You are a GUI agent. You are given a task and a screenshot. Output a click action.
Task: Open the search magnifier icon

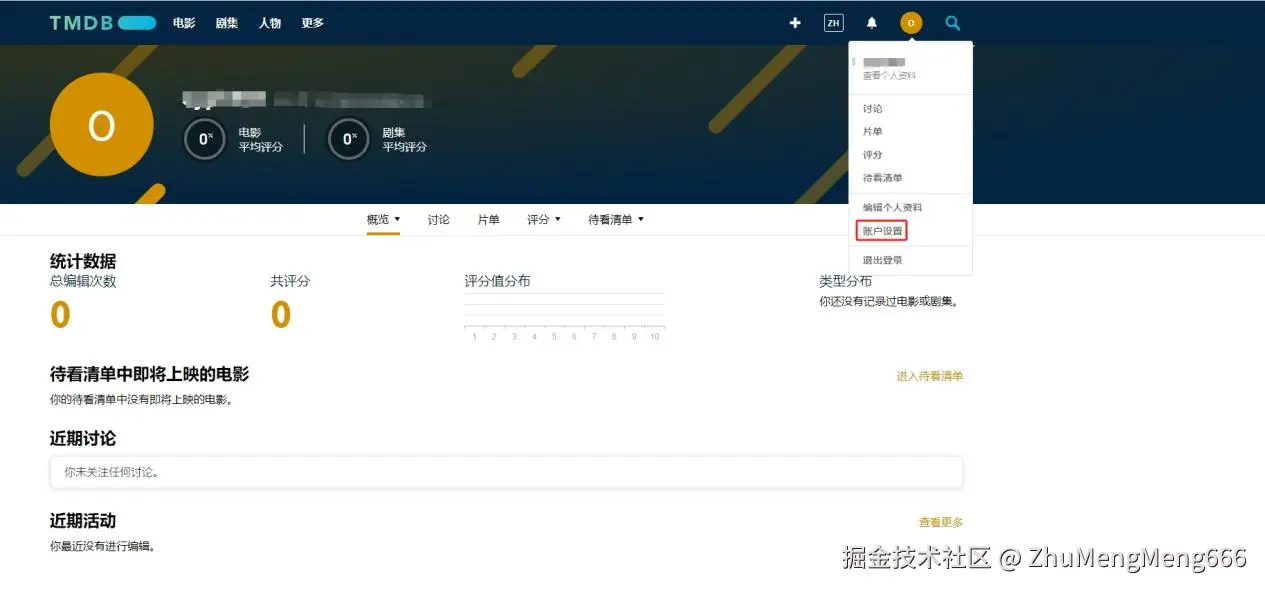coord(953,23)
